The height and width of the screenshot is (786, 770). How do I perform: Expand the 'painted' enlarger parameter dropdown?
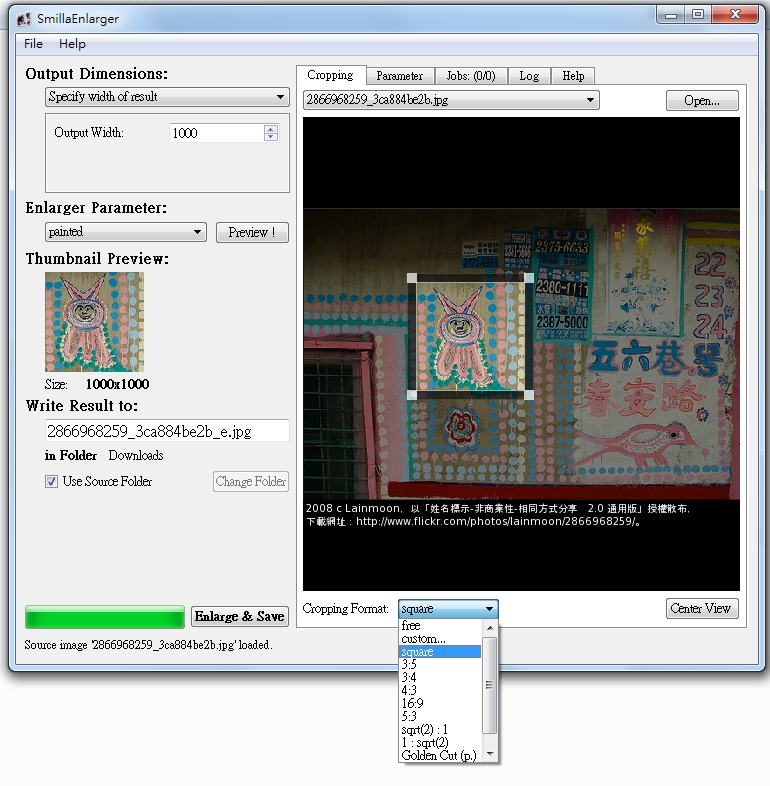pos(126,232)
